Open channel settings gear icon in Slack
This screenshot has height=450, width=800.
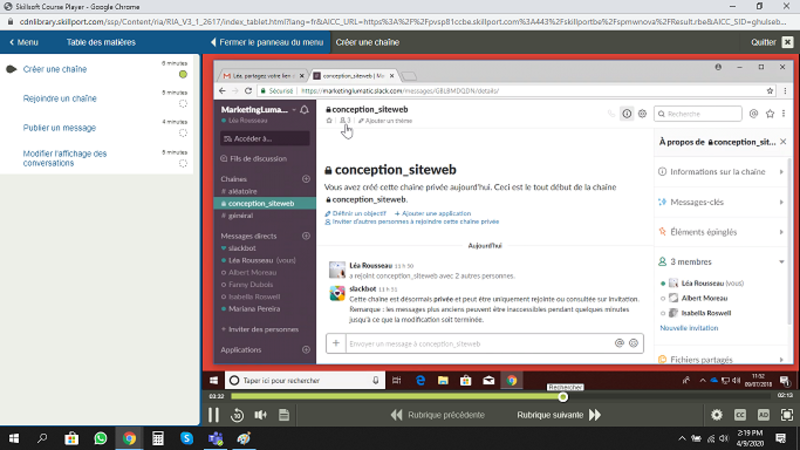(642, 114)
